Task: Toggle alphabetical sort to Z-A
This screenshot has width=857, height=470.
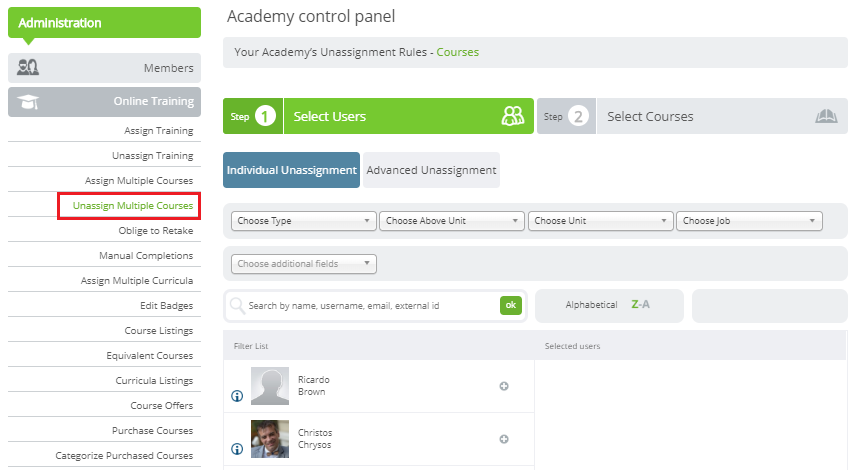Action: pyautogui.click(x=640, y=304)
